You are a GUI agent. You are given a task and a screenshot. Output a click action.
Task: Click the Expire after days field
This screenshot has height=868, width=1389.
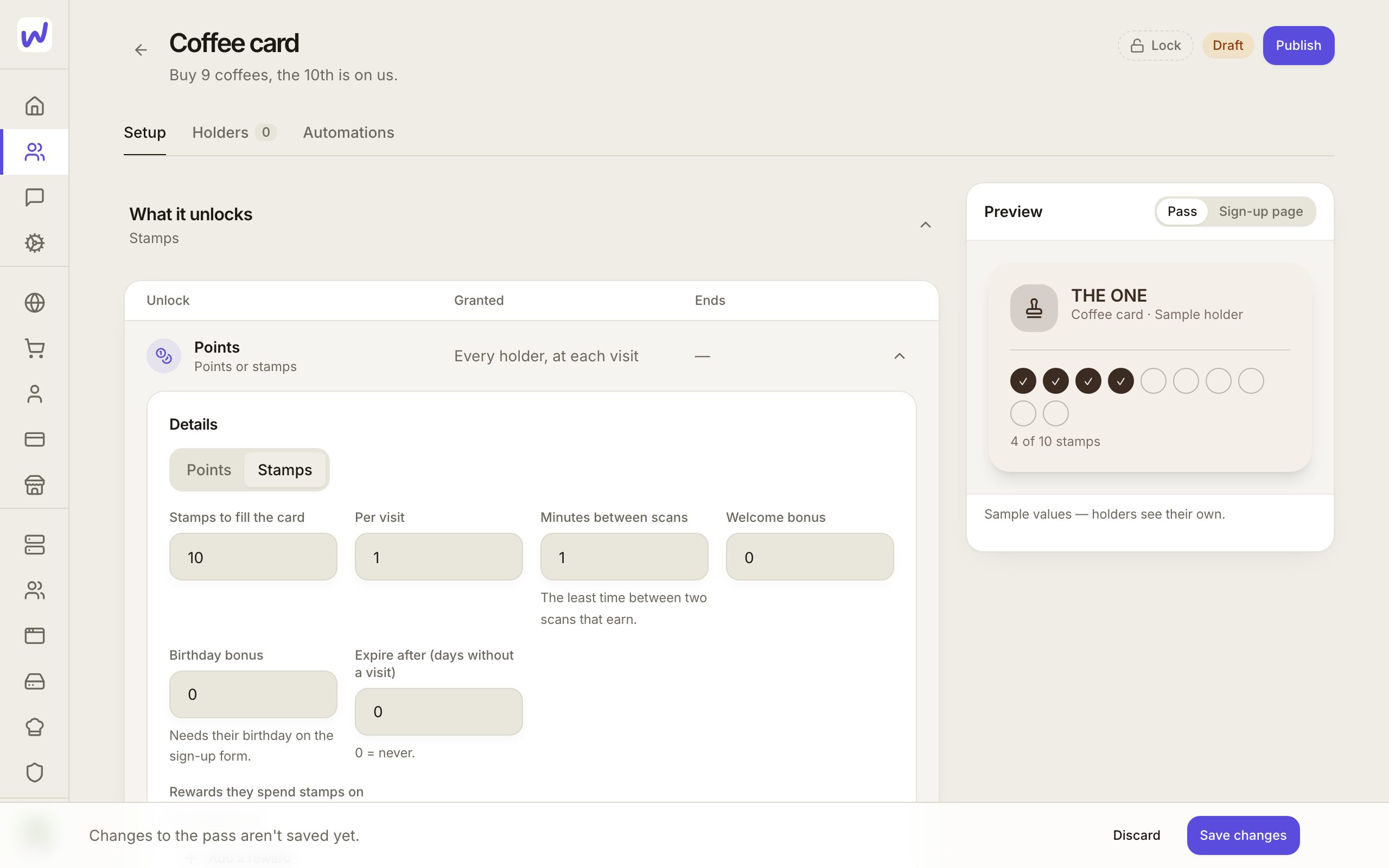[438, 712]
